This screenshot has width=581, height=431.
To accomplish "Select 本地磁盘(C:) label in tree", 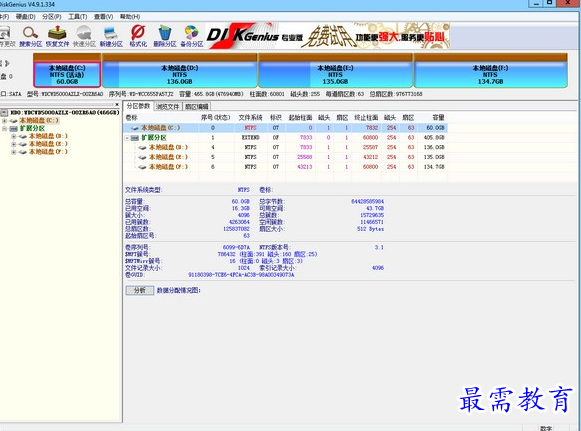I will [39, 121].
